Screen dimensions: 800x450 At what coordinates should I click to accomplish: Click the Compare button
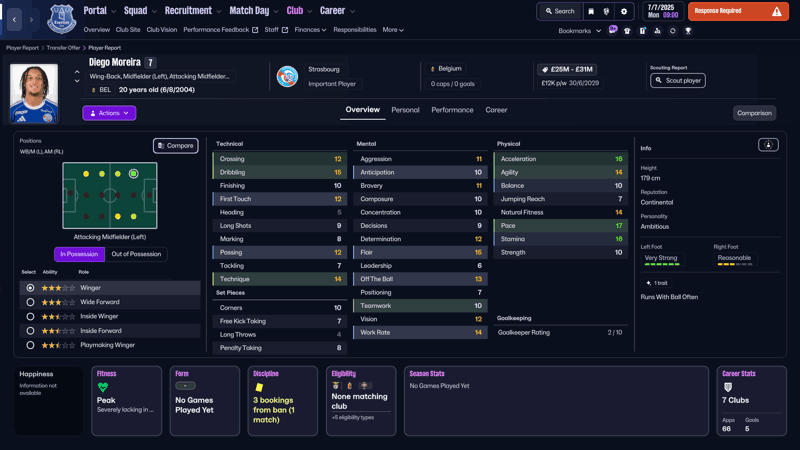(176, 145)
